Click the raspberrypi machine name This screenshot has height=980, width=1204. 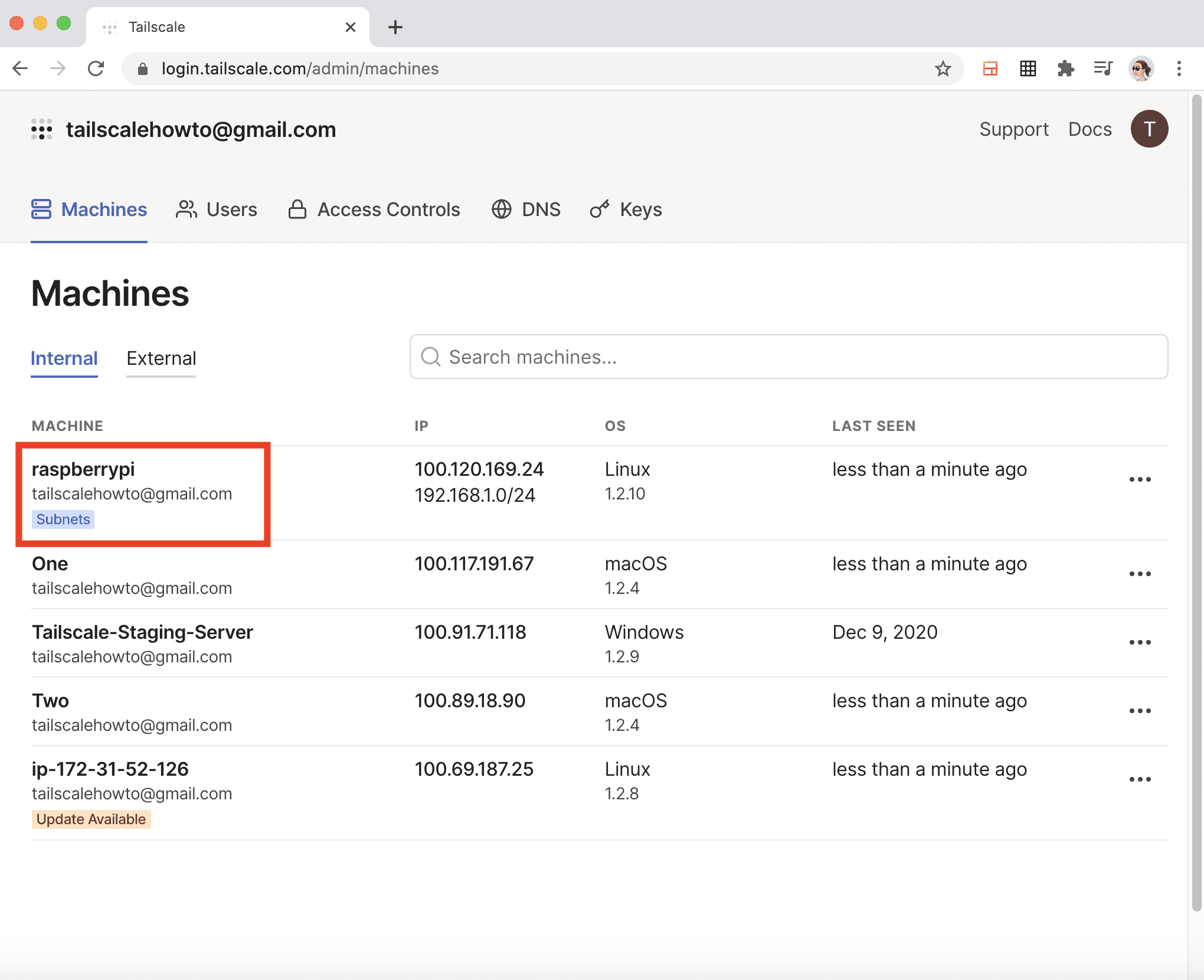[83, 469]
